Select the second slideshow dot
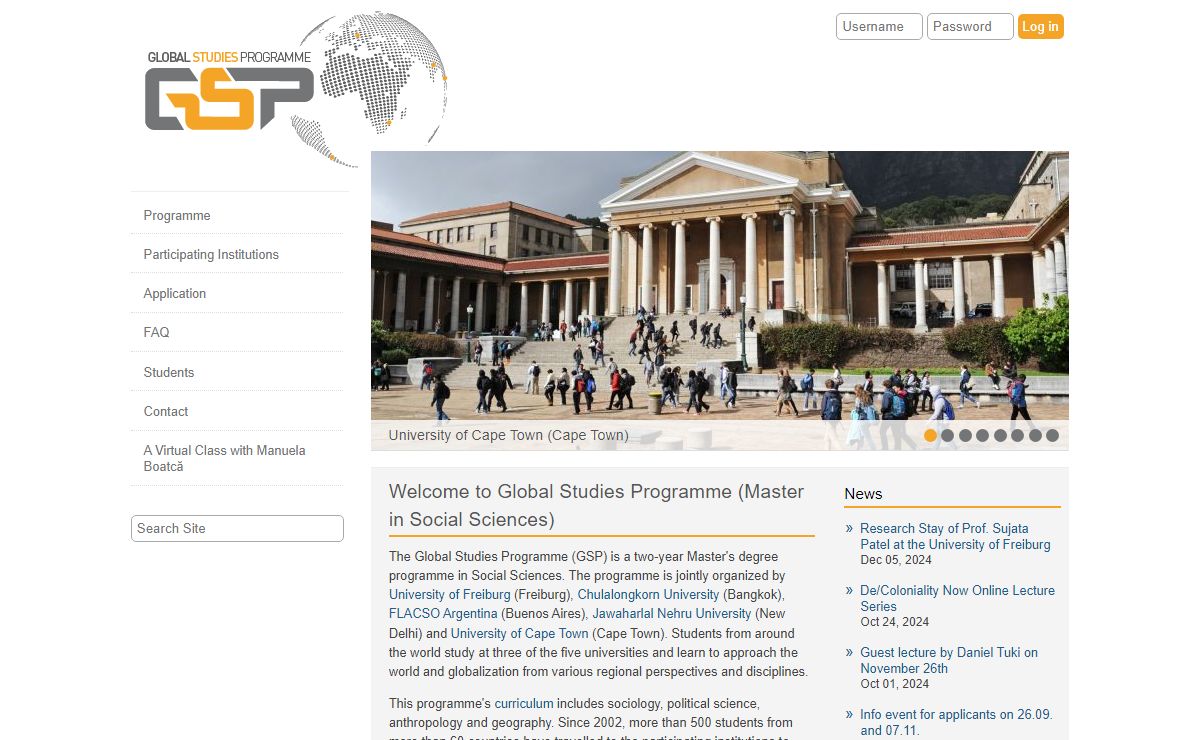This screenshot has width=1200, height=740. (x=948, y=435)
